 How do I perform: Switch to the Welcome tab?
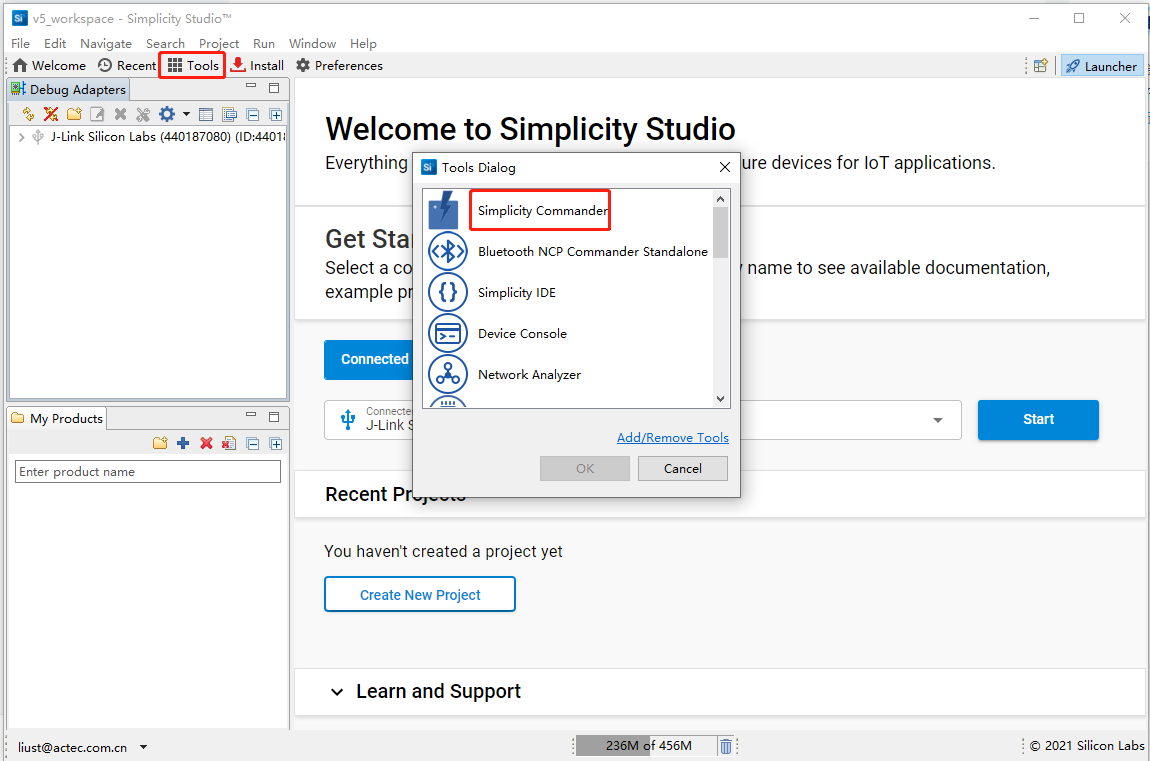(48, 65)
